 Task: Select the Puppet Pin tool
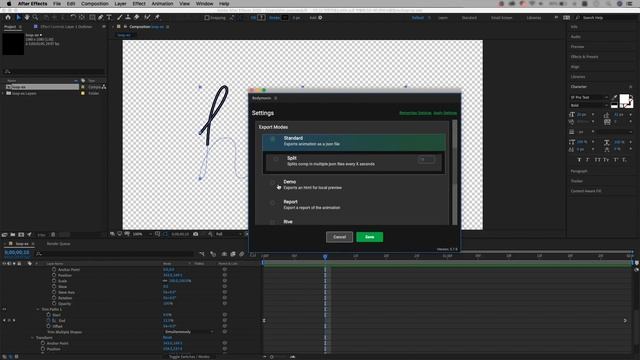coord(157,18)
